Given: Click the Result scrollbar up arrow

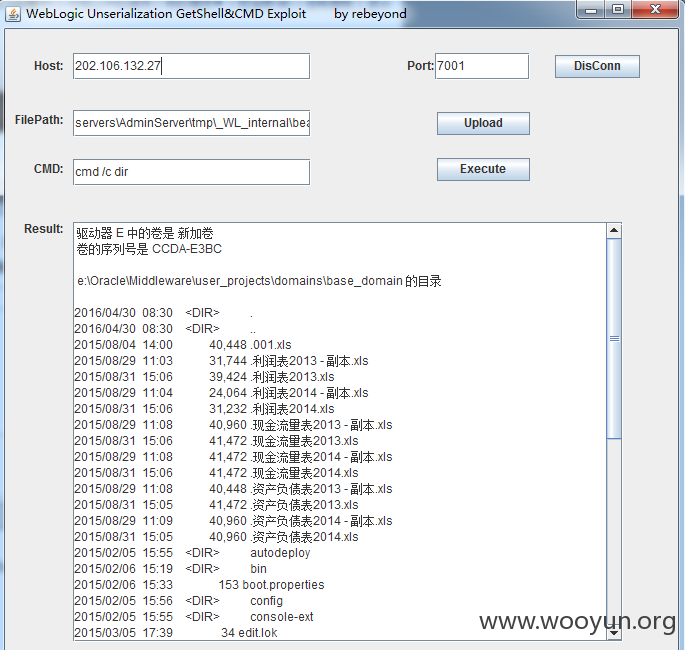Looking at the screenshot, I should pos(614,230).
